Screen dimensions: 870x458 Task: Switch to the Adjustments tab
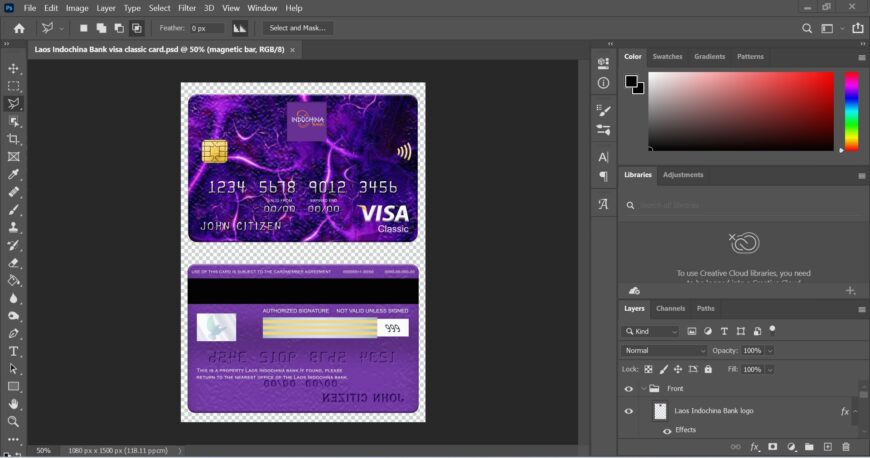(682, 175)
